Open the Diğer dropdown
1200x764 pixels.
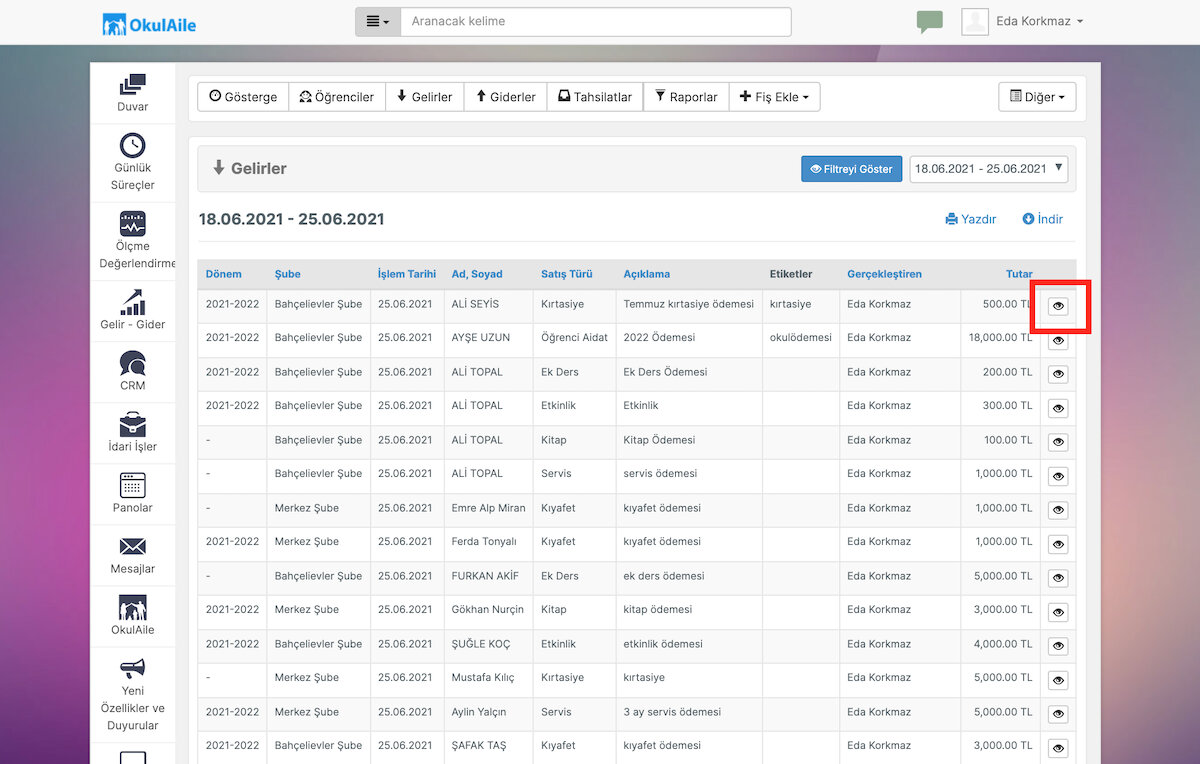pyautogui.click(x=1037, y=97)
